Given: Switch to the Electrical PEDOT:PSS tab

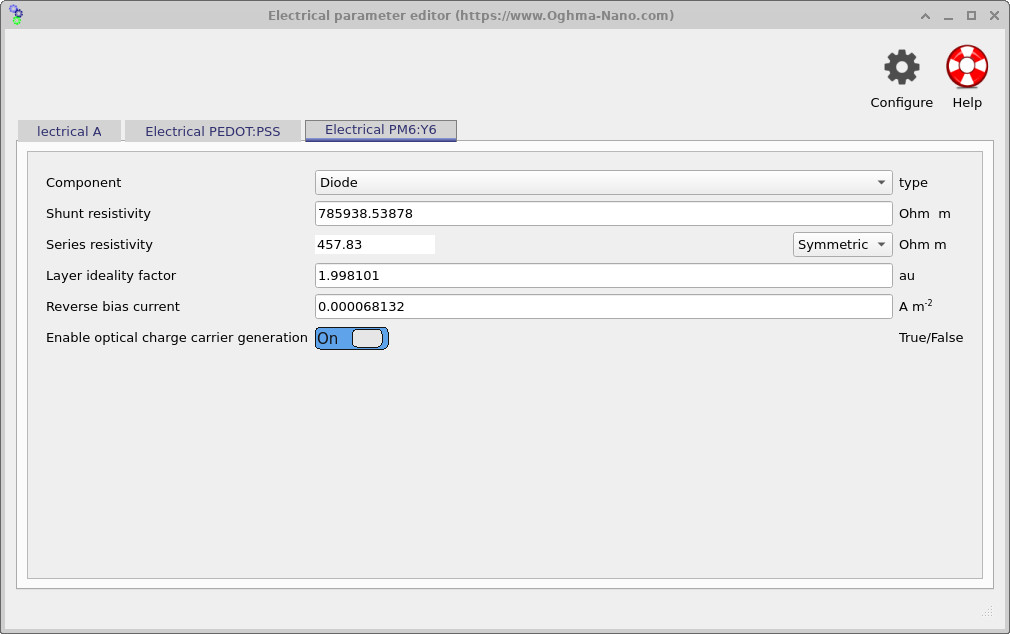Looking at the screenshot, I should (212, 130).
